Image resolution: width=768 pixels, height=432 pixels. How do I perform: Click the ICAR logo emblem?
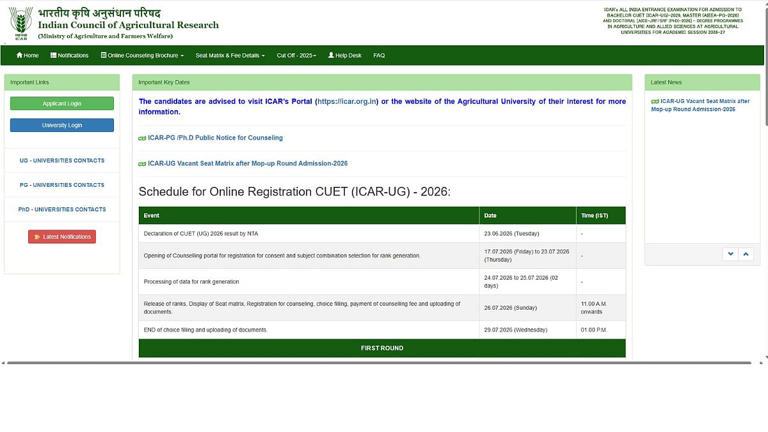21,23
